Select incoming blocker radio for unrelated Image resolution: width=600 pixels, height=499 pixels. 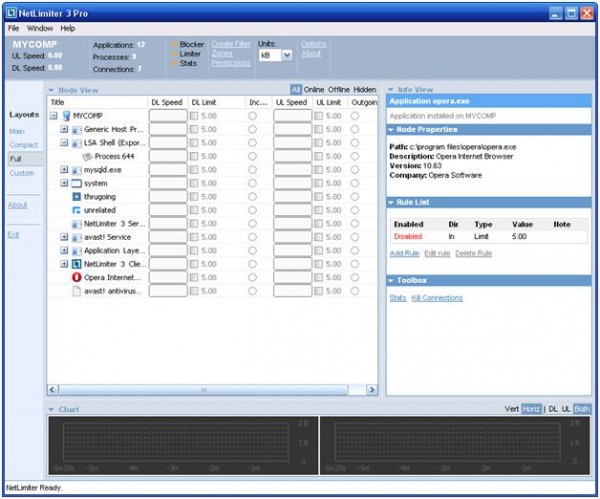[253, 210]
